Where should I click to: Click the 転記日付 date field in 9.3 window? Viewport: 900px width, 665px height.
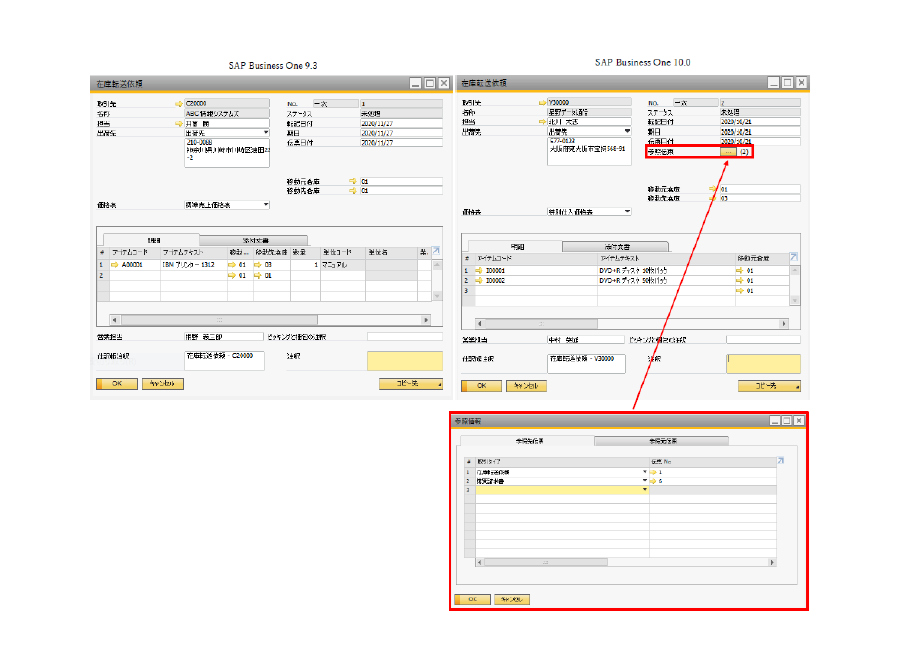point(401,123)
